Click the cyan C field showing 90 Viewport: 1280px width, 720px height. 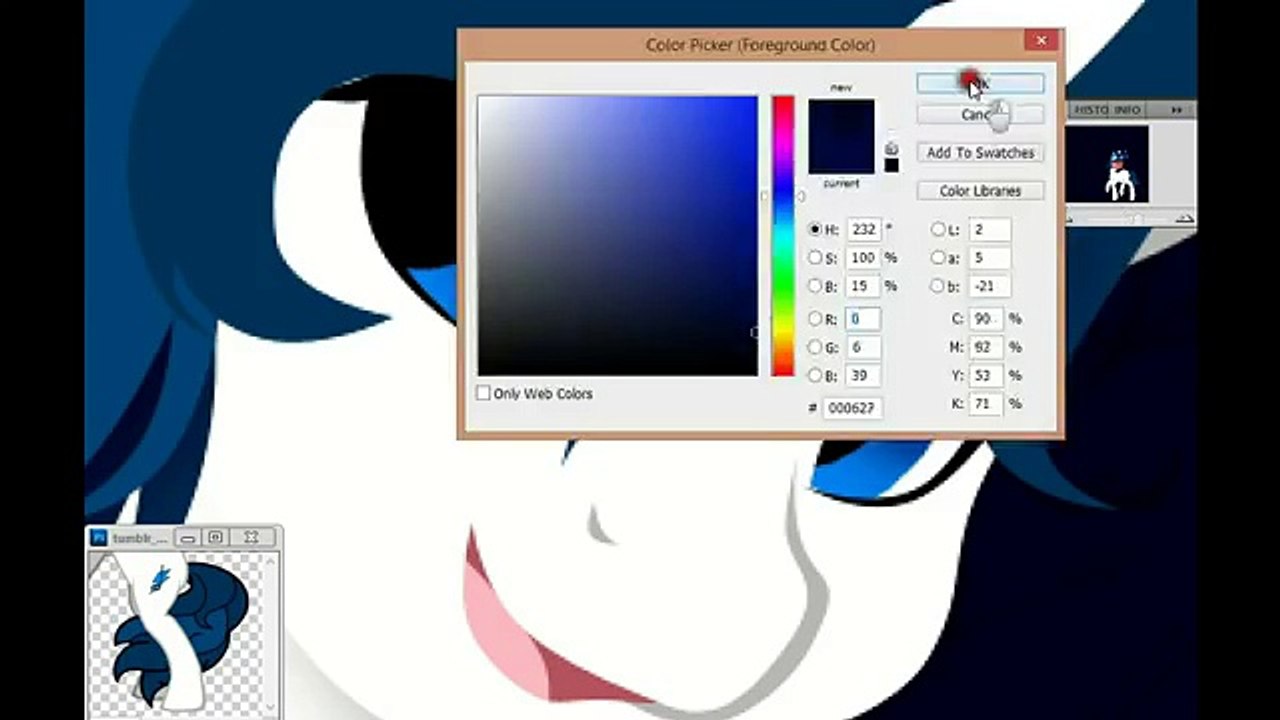pyautogui.click(x=986, y=319)
